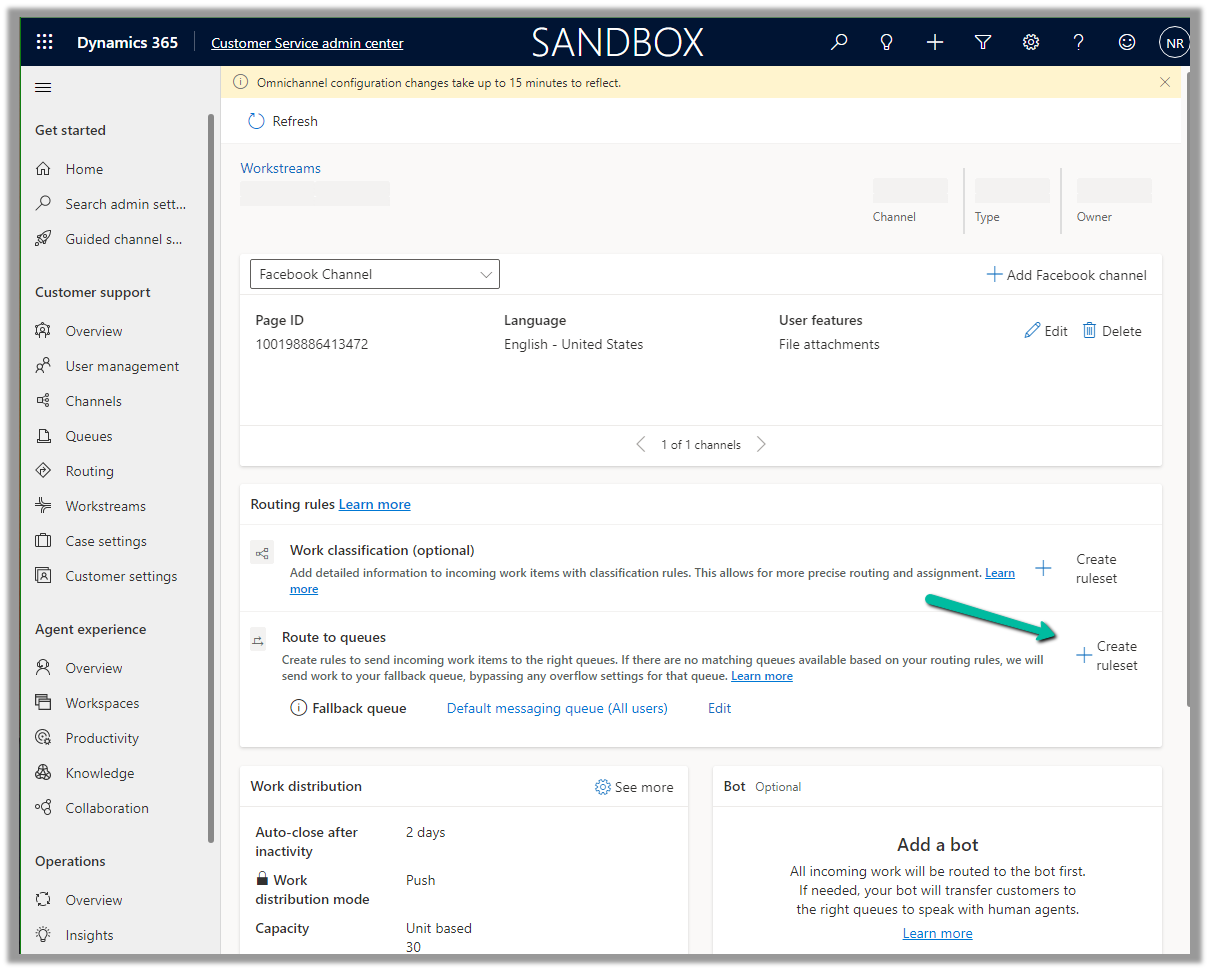The height and width of the screenshot is (971, 1209).
Task: Edit the Facebook channel
Action: coord(1046,331)
